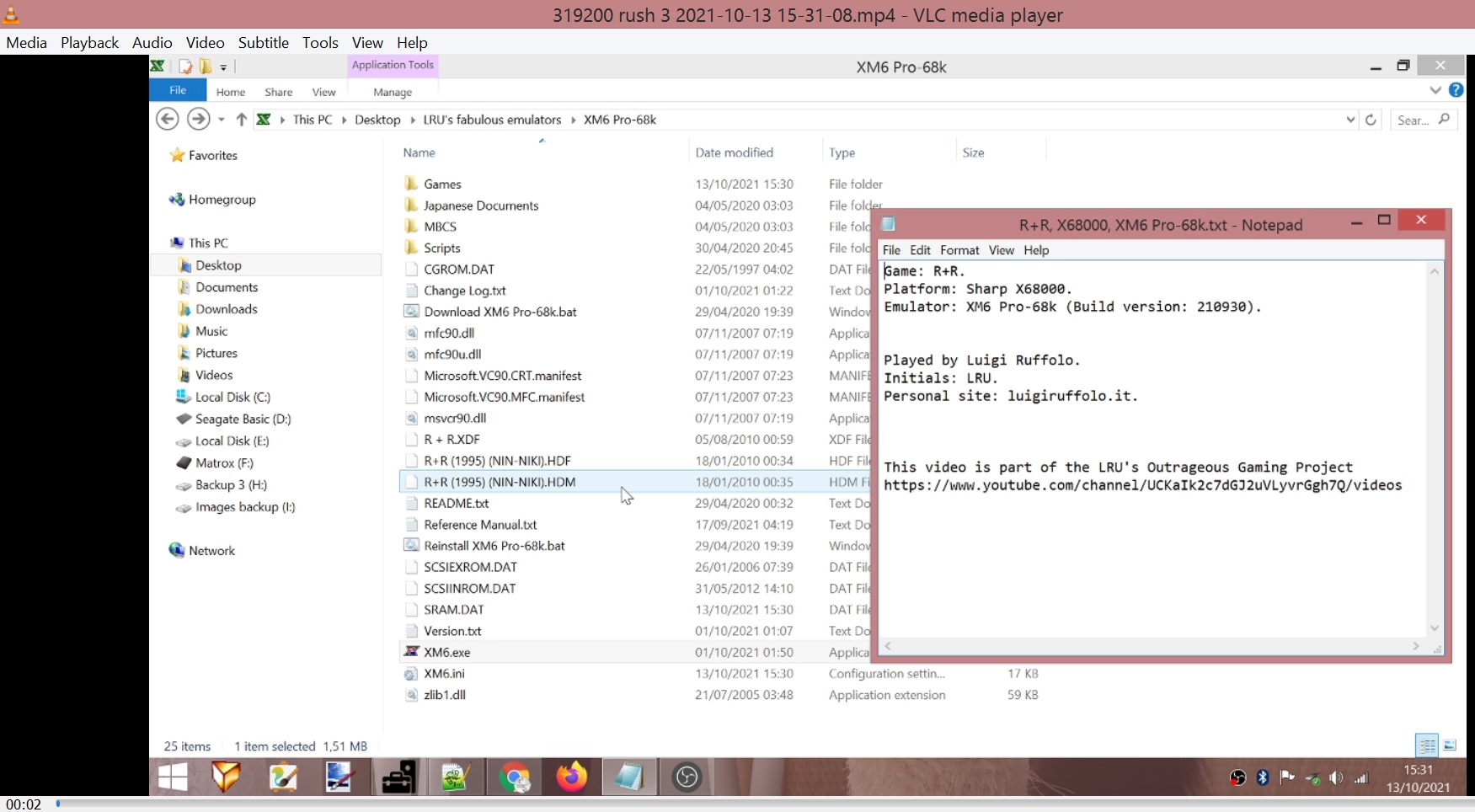The image size is (1475, 812).
Task: Open Firefox from the taskbar
Action: point(571,777)
